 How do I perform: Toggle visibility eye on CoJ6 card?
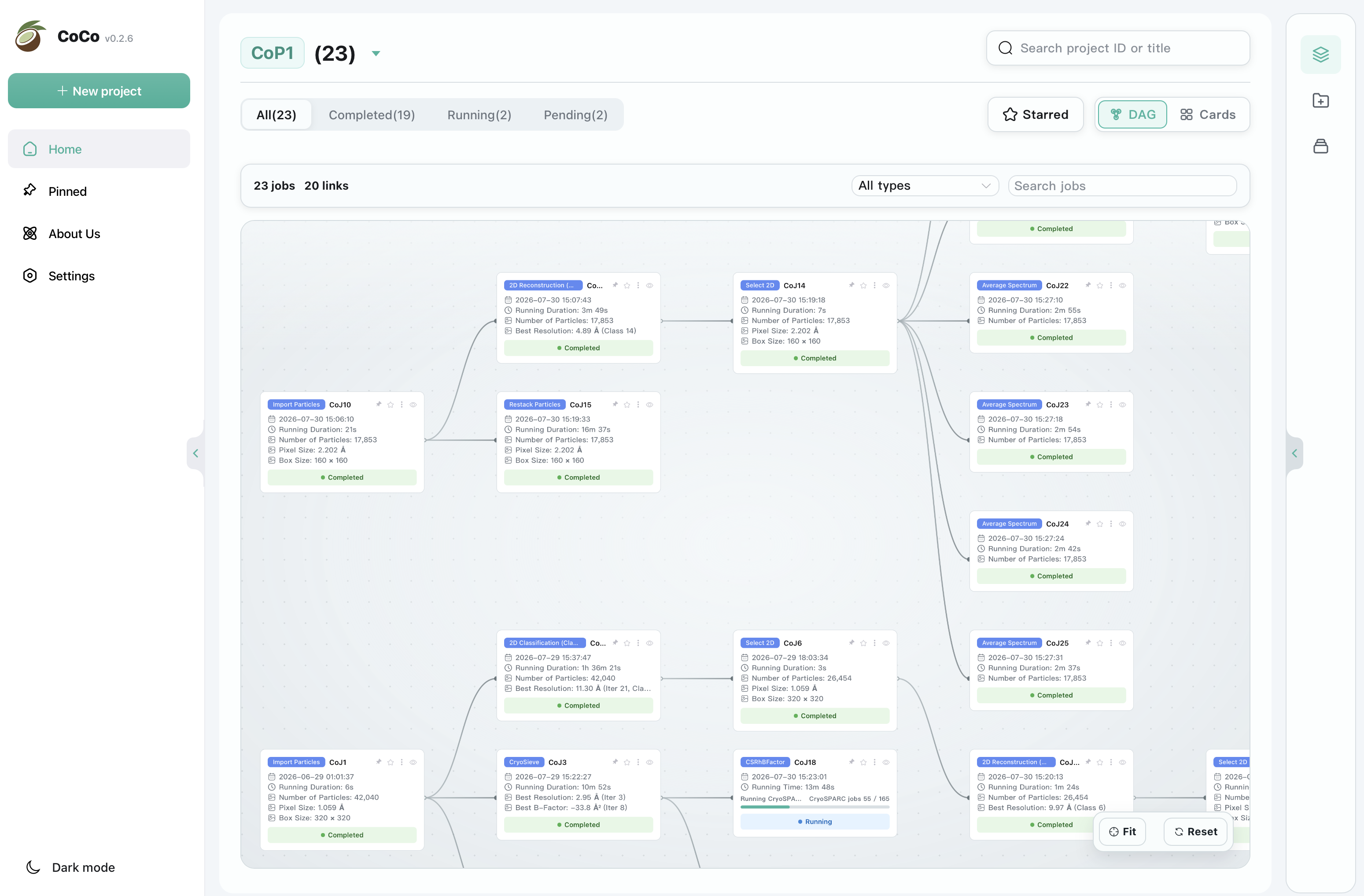(x=886, y=643)
